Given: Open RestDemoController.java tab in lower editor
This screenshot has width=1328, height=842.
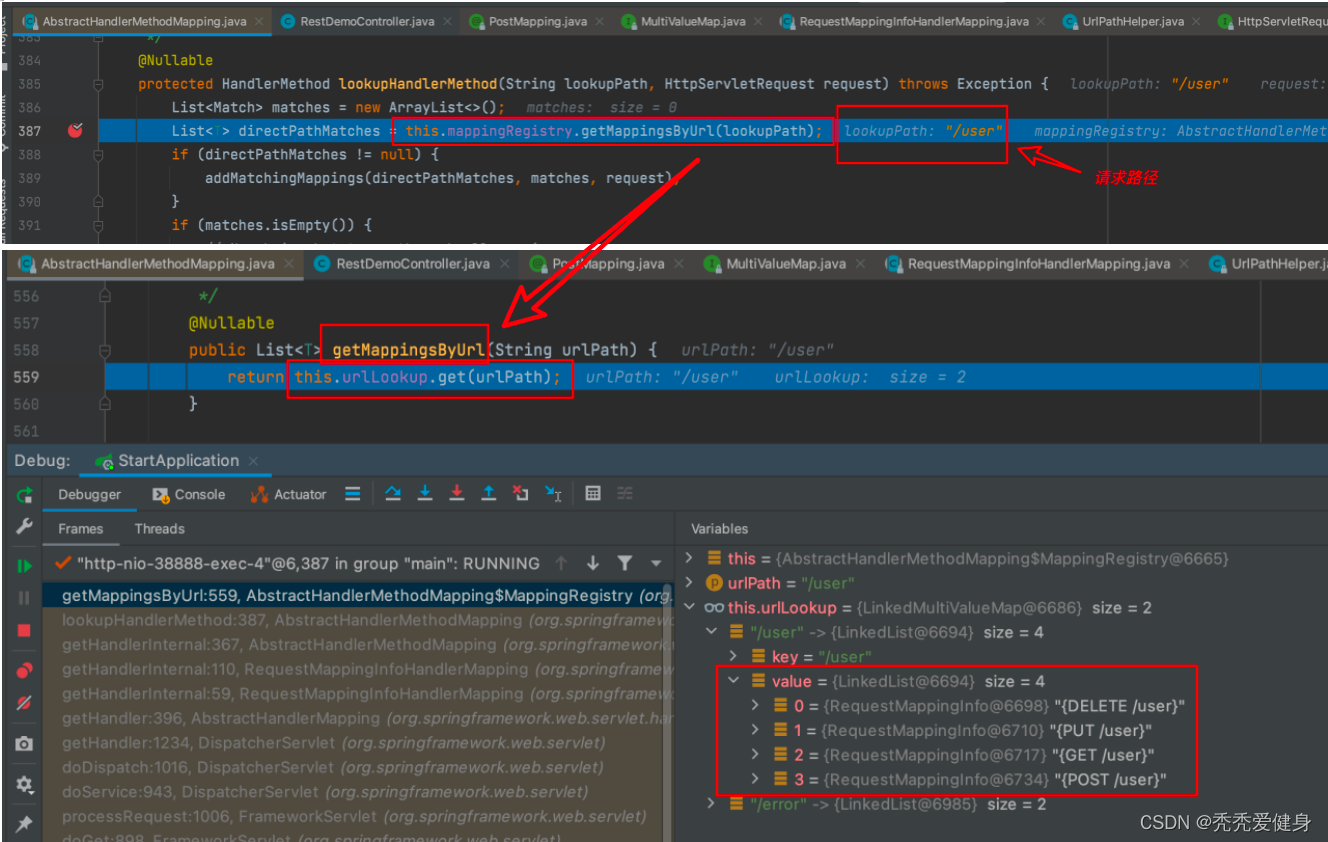Looking at the screenshot, I should pyautogui.click(x=413, y=264).
